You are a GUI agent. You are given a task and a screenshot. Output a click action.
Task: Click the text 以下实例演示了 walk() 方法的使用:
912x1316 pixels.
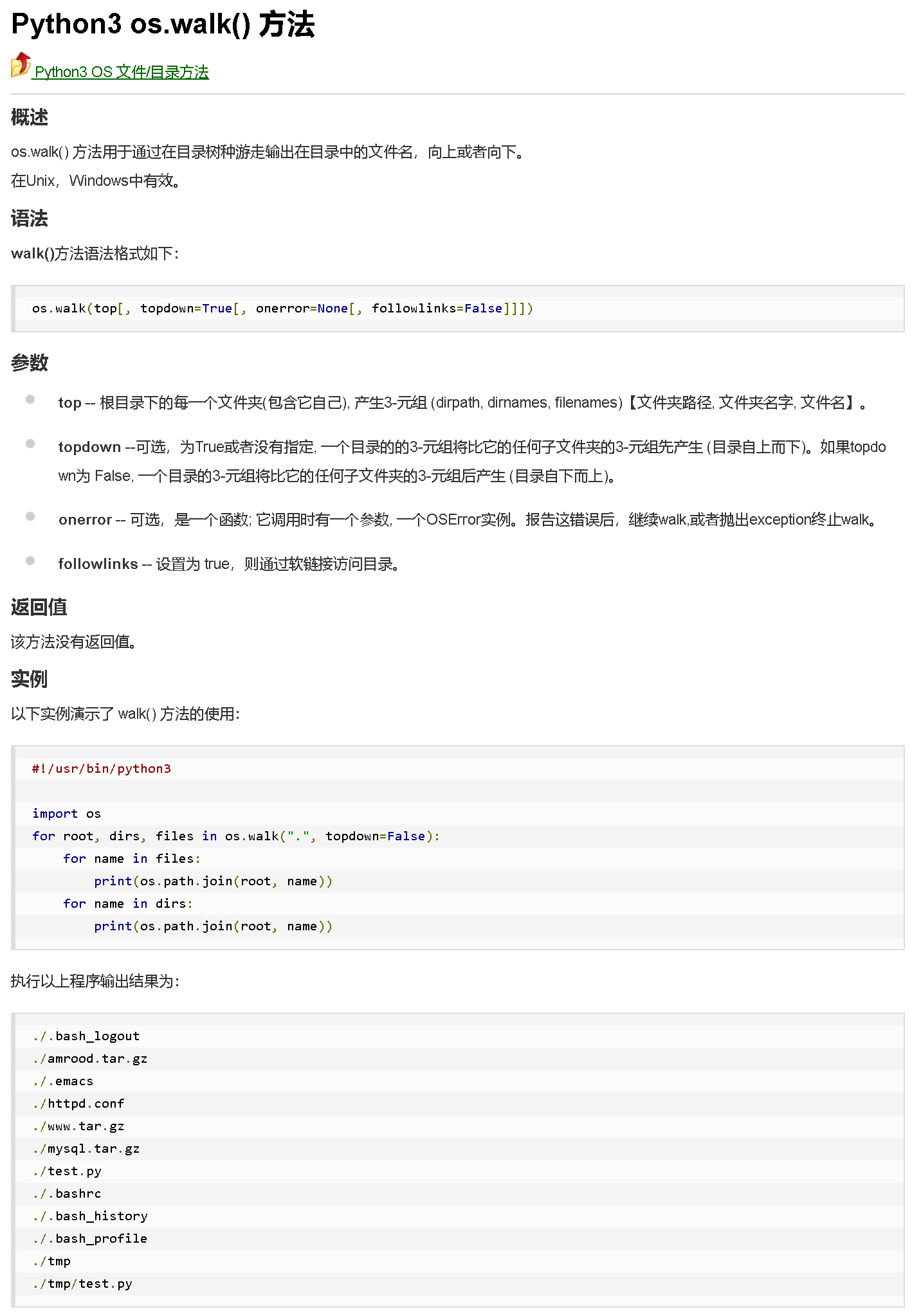pyautogui.click(x=125, y=714)
